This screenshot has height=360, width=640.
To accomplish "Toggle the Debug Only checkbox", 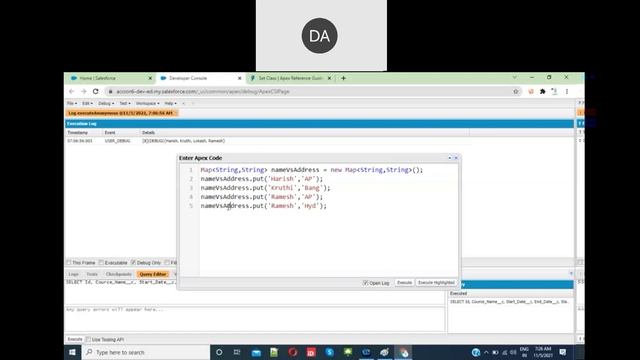I will point(133,262).
